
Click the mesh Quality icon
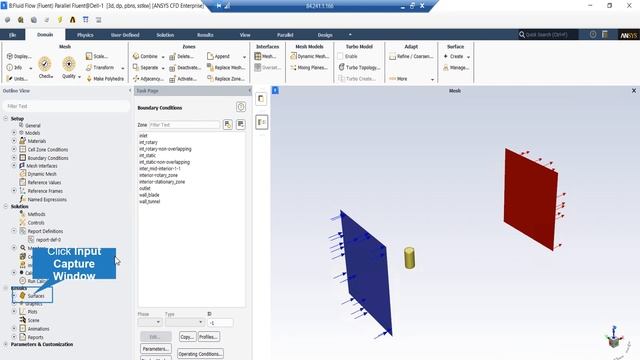click(69, 64)
